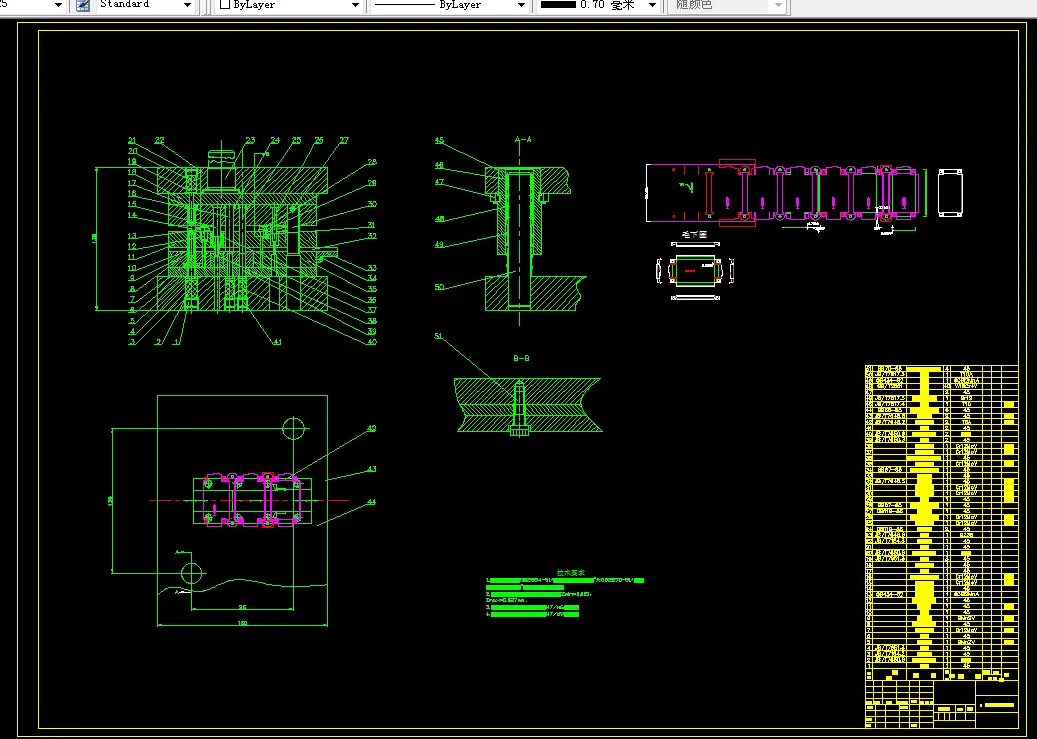Select part balloon number 21
1037x739 pixels.
tap(132, 140)
